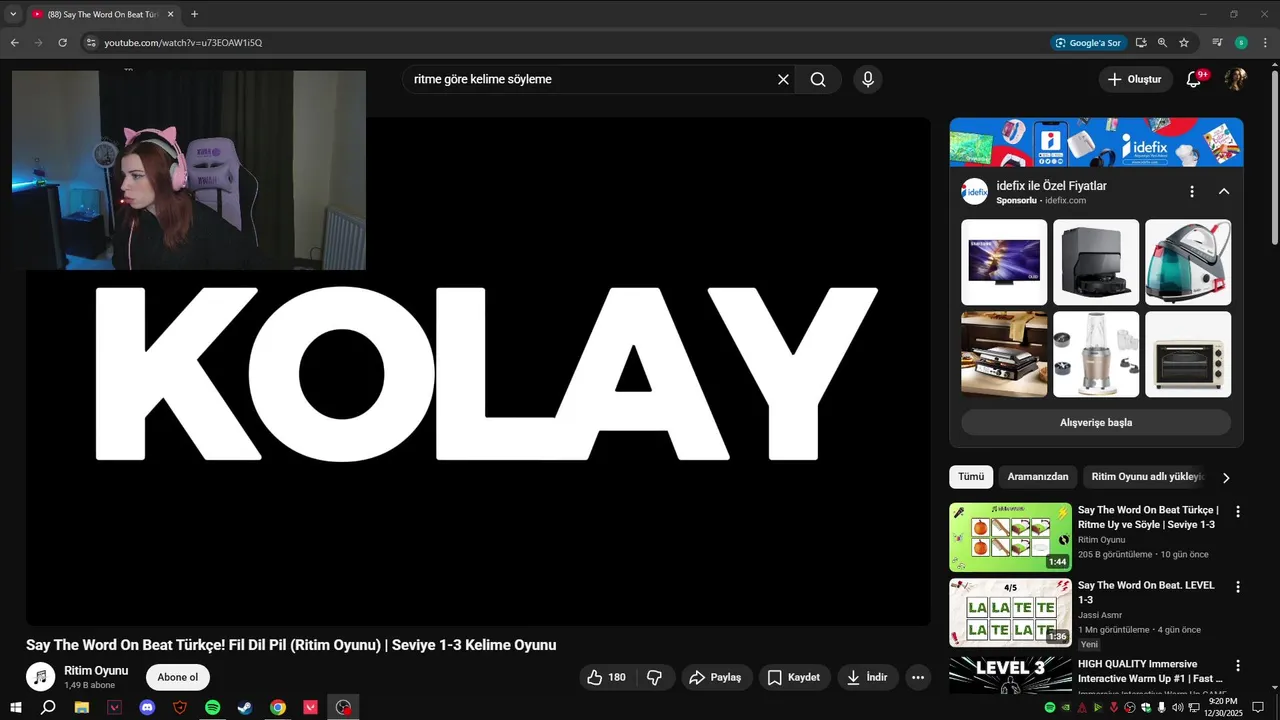Screen dimensions: 1280x720
Task: Reload the page in Chrome
Action: (x=62, y=43)
